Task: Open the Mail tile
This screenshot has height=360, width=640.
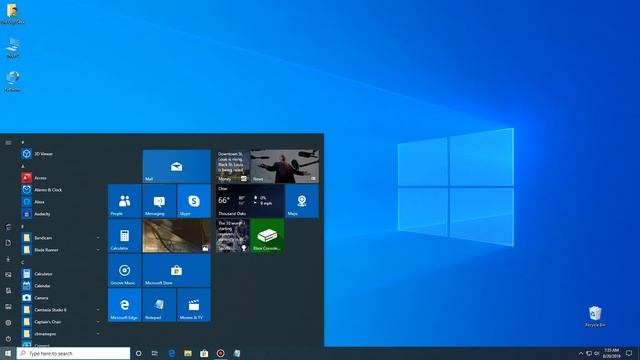Action: [x=177, y=166]
